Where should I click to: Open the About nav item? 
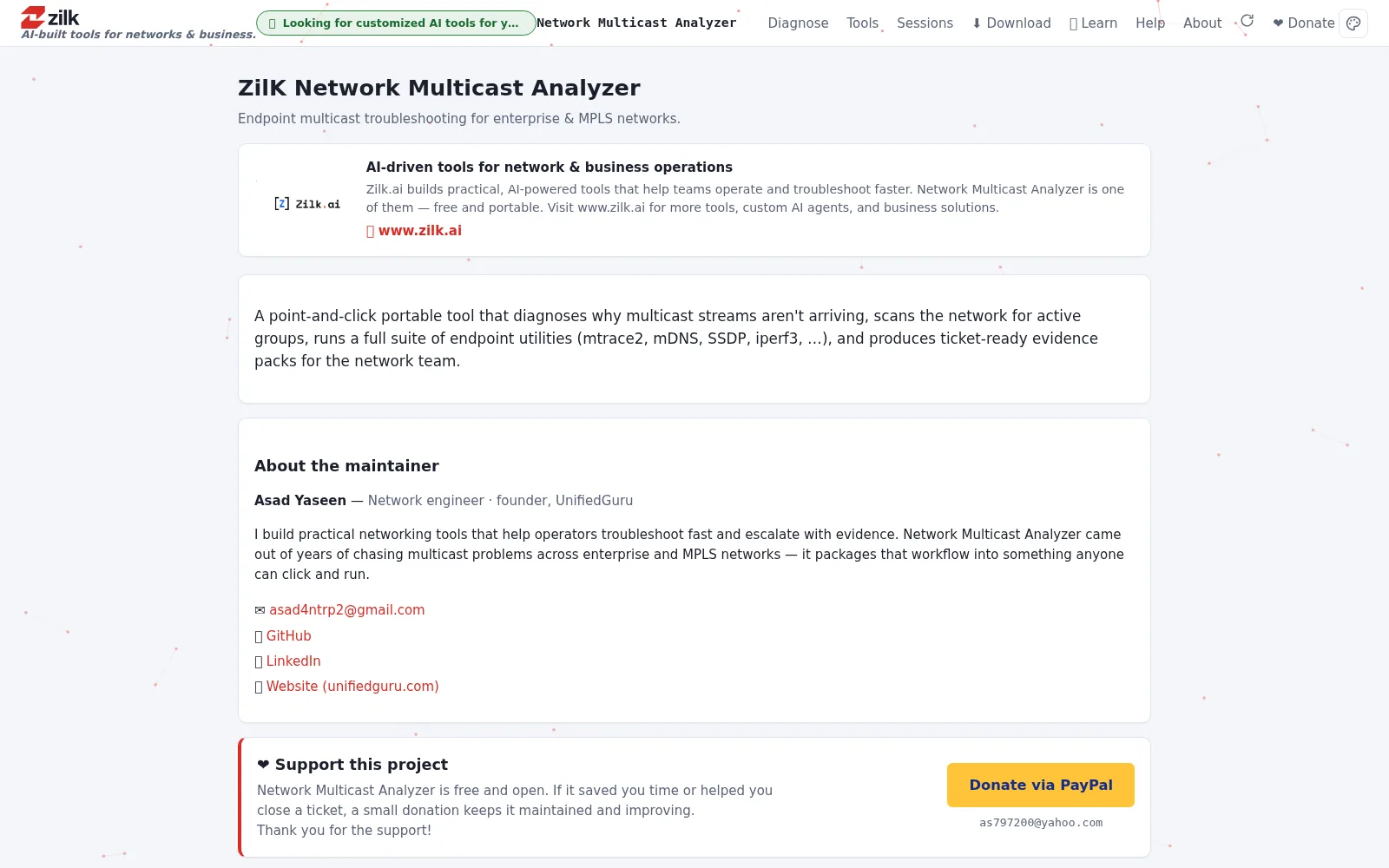[x=1202, y=23]
